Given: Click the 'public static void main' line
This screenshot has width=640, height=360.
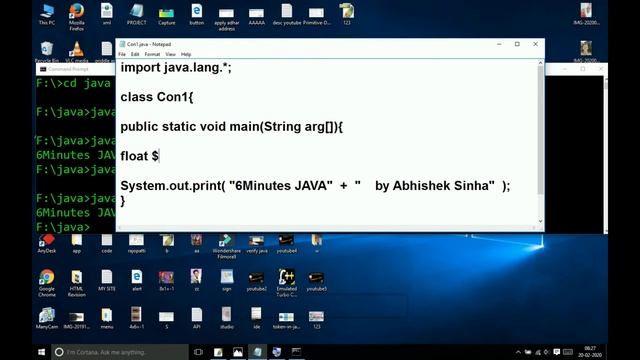Looking at the screenshot, I should point(231,127).
